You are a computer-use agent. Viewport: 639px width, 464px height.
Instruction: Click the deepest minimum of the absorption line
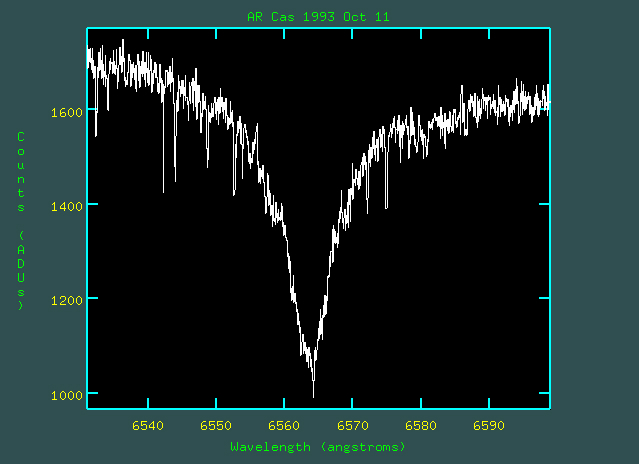click(x=313, y=395)
